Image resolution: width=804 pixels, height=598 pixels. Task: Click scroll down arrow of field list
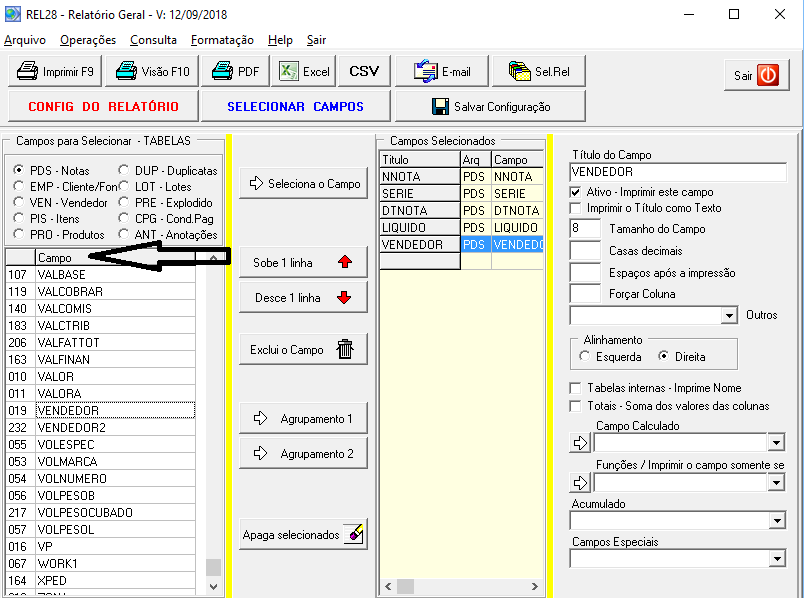click(x=213, y=586)
